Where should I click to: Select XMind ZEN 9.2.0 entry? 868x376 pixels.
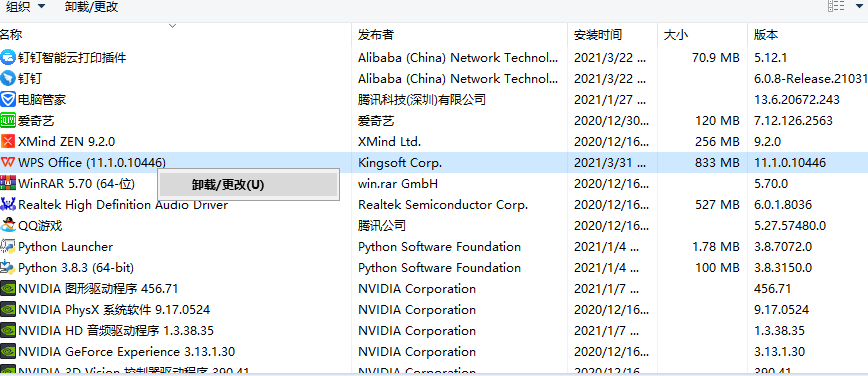(66, 141)
